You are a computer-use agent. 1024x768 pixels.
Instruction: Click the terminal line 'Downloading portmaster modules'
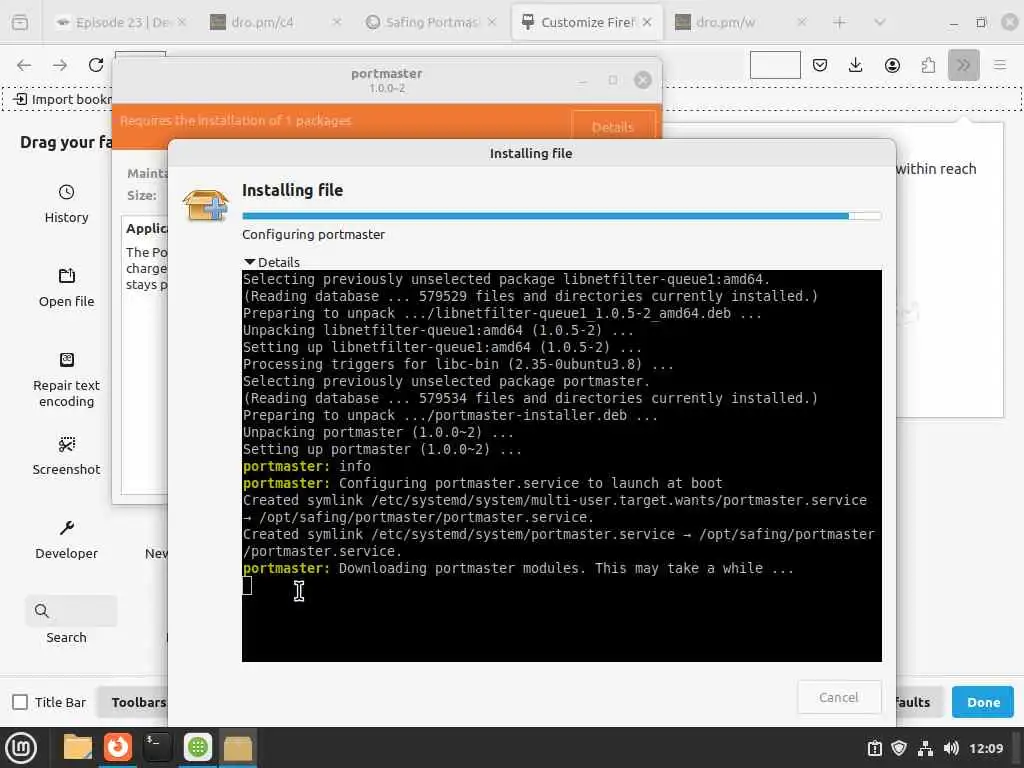click(518, 568)
